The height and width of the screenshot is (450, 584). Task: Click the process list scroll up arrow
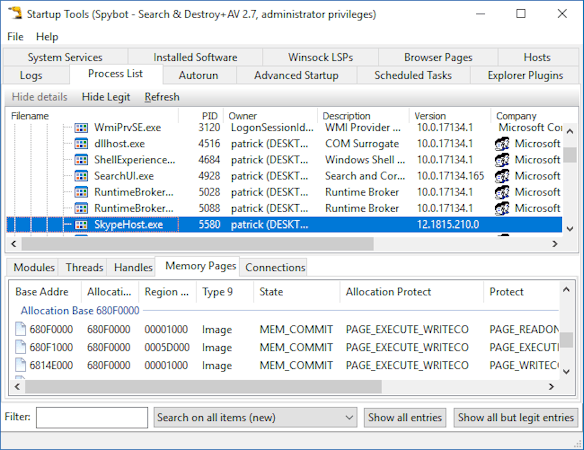(569, 131)
